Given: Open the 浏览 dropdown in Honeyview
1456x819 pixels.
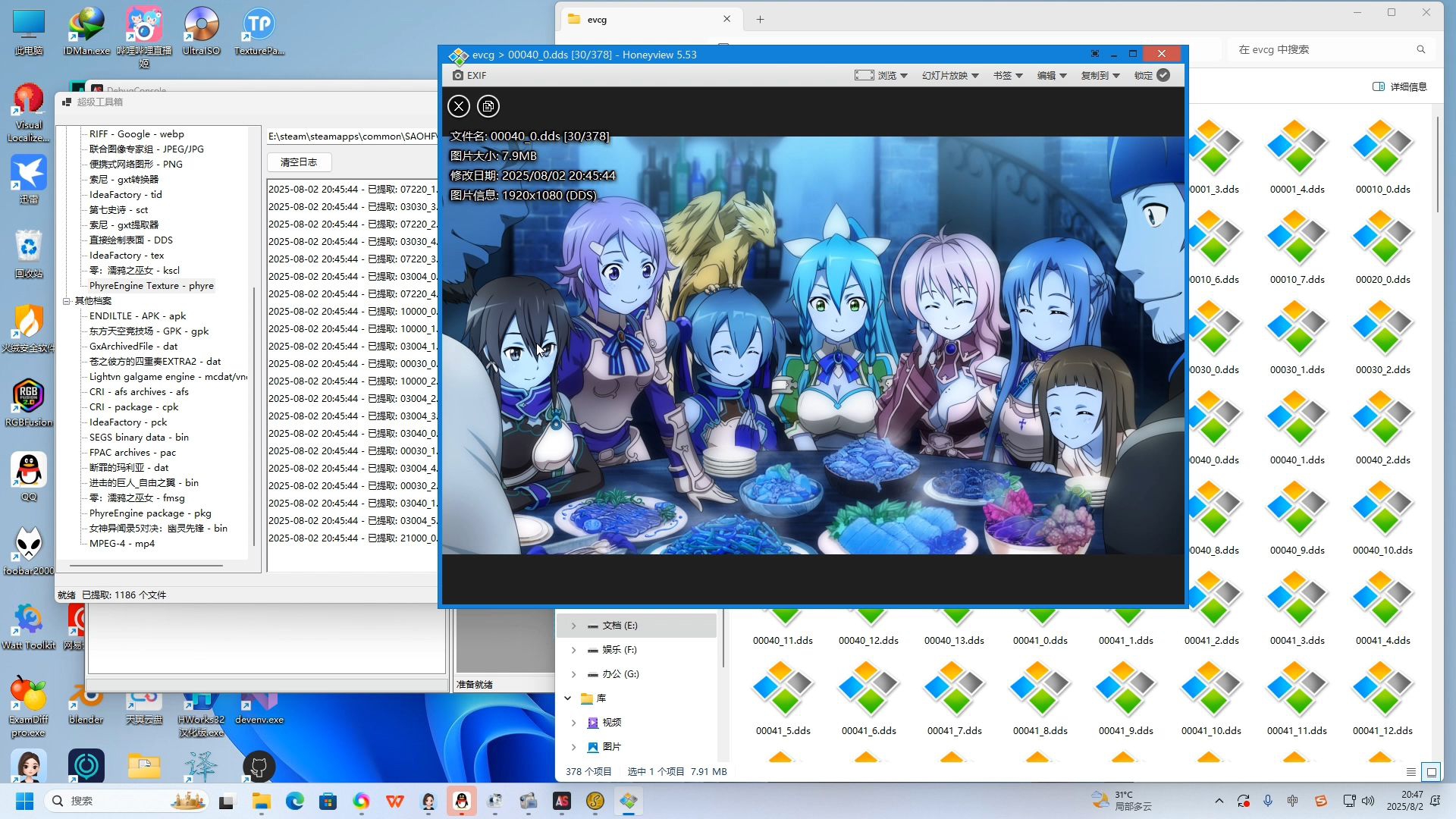Looking at the screenshot, I should [881, 75].
